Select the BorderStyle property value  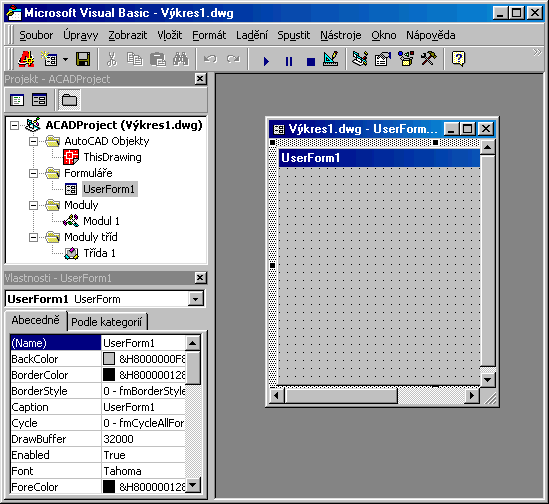[143, 391]
